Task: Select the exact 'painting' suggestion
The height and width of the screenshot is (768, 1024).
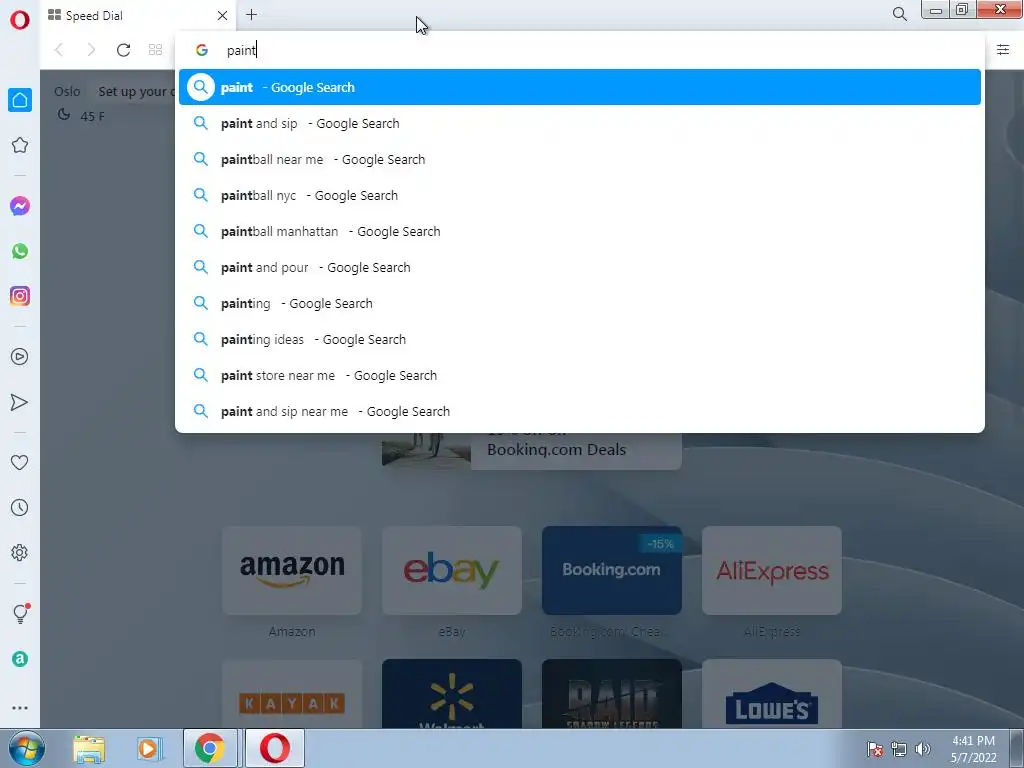Action: point(580,303)
